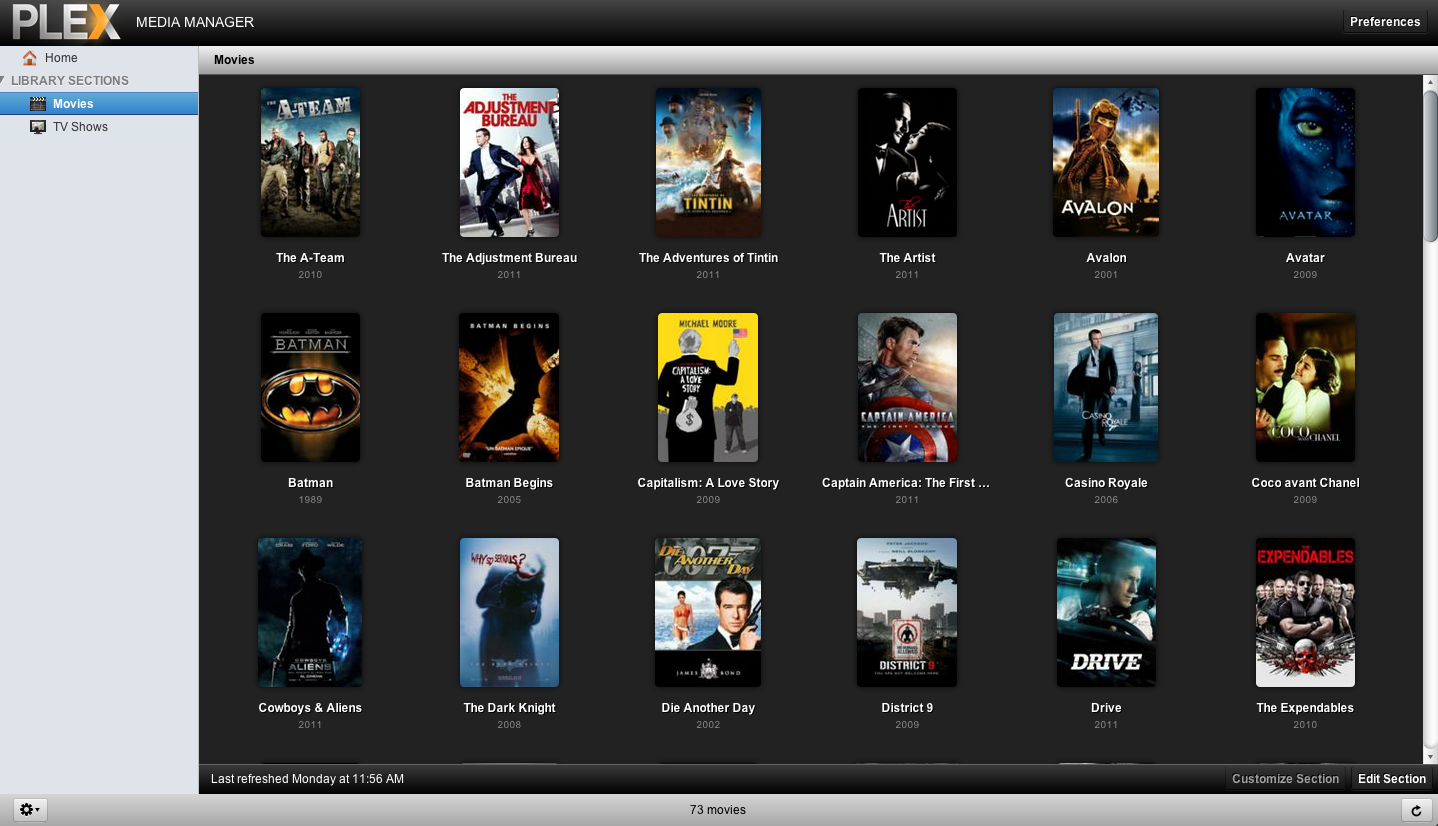Image resolution: width=1438 pixels, height=826 pixels.
Task: Click the 'MEDIA MANAGER' title text
Action: (x=195, y=22)
